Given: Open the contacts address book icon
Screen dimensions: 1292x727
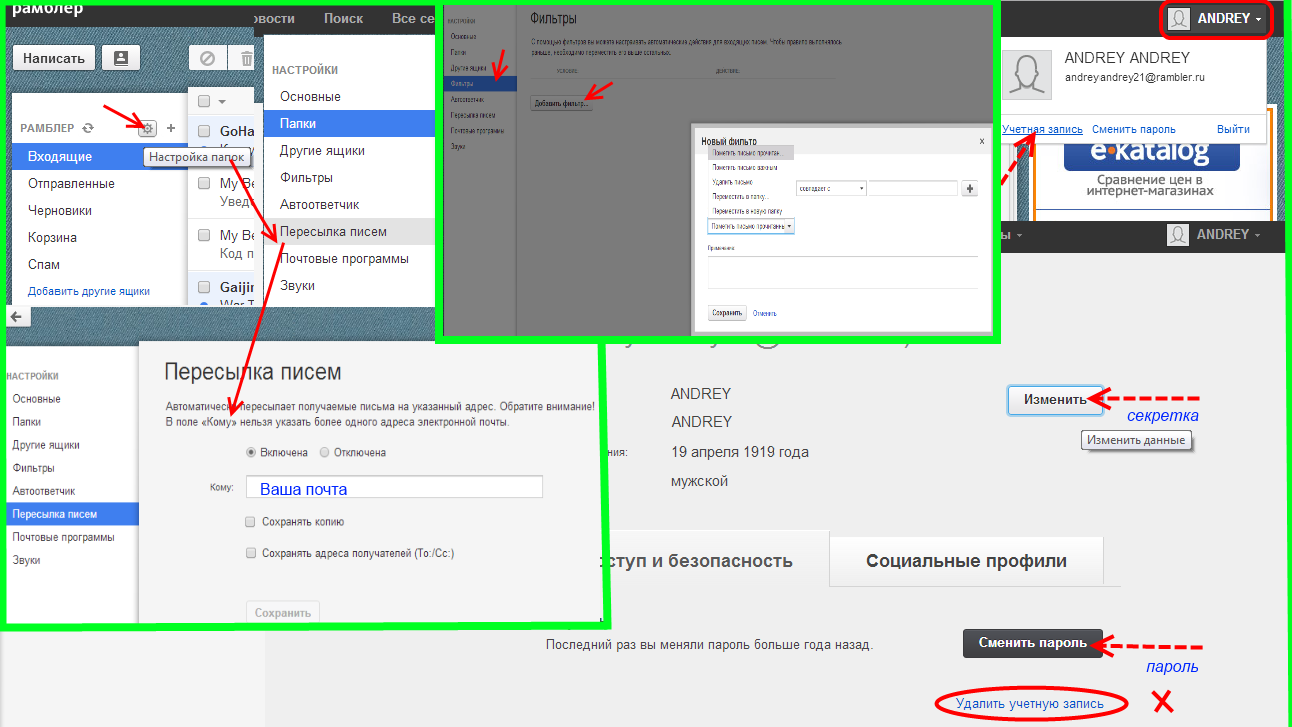Looking at the screenshot, I should pos(121,58).
